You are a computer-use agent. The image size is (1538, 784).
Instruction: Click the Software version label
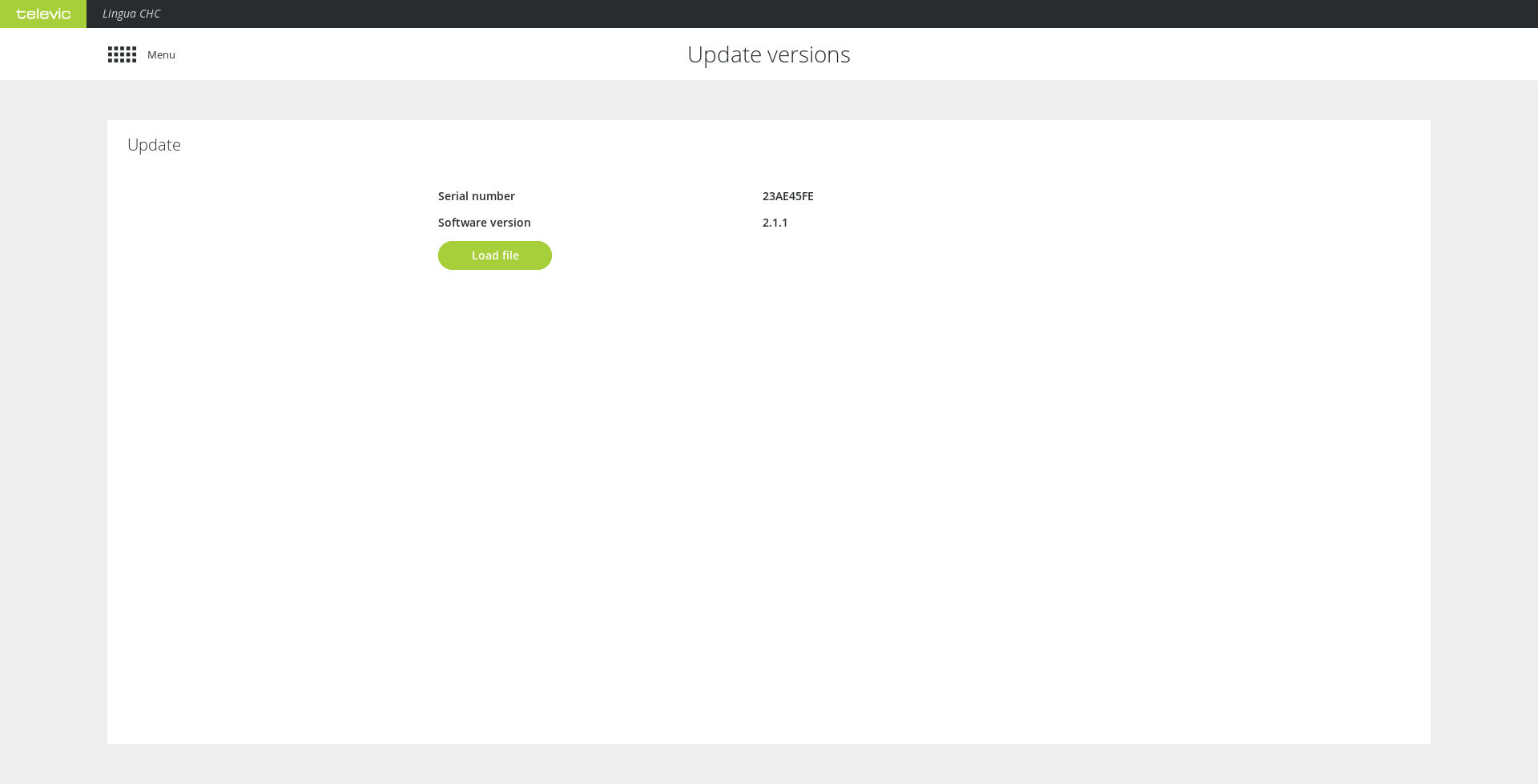pos(484,223)
